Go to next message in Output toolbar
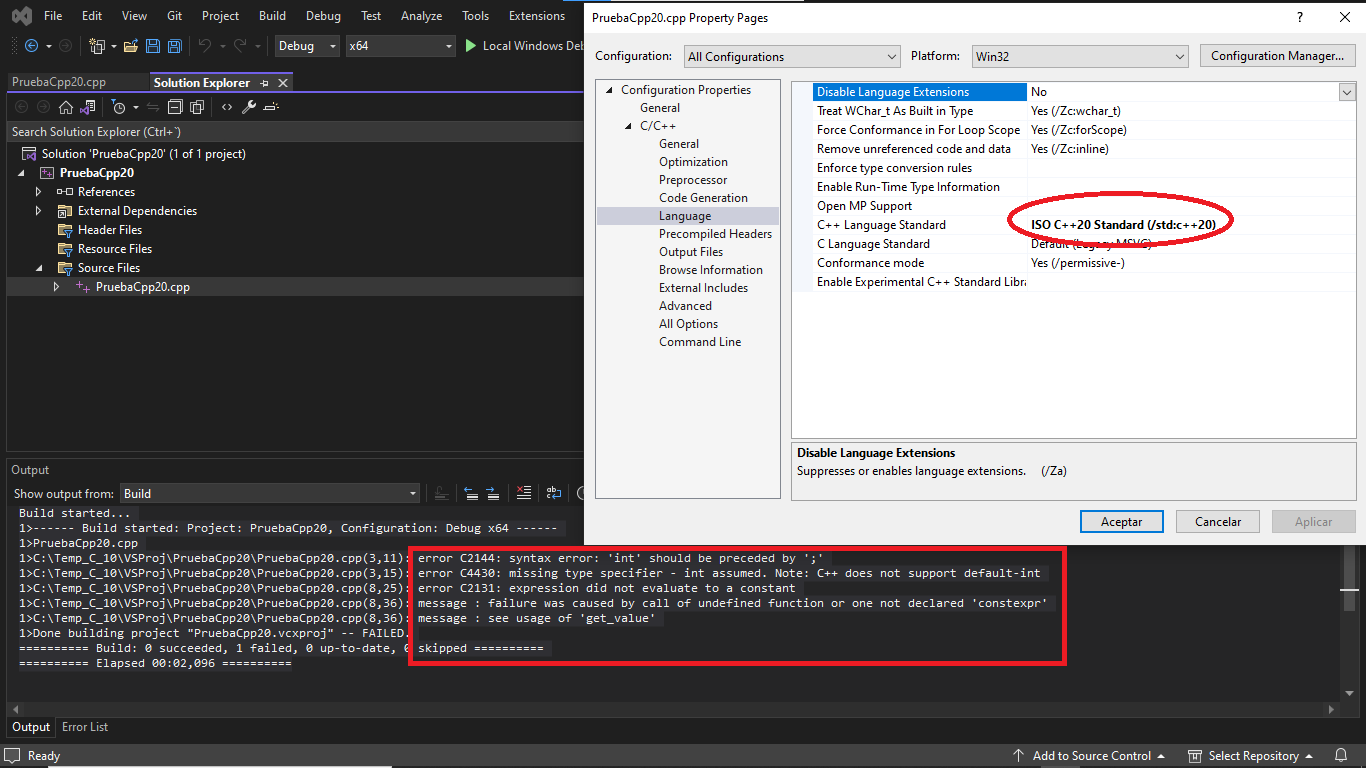 click(492, 493)
